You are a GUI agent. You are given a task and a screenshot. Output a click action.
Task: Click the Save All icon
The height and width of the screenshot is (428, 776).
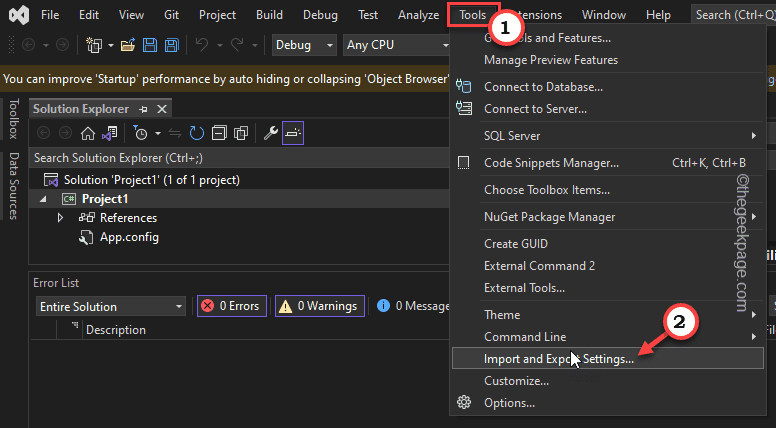(x=172, y=45)
